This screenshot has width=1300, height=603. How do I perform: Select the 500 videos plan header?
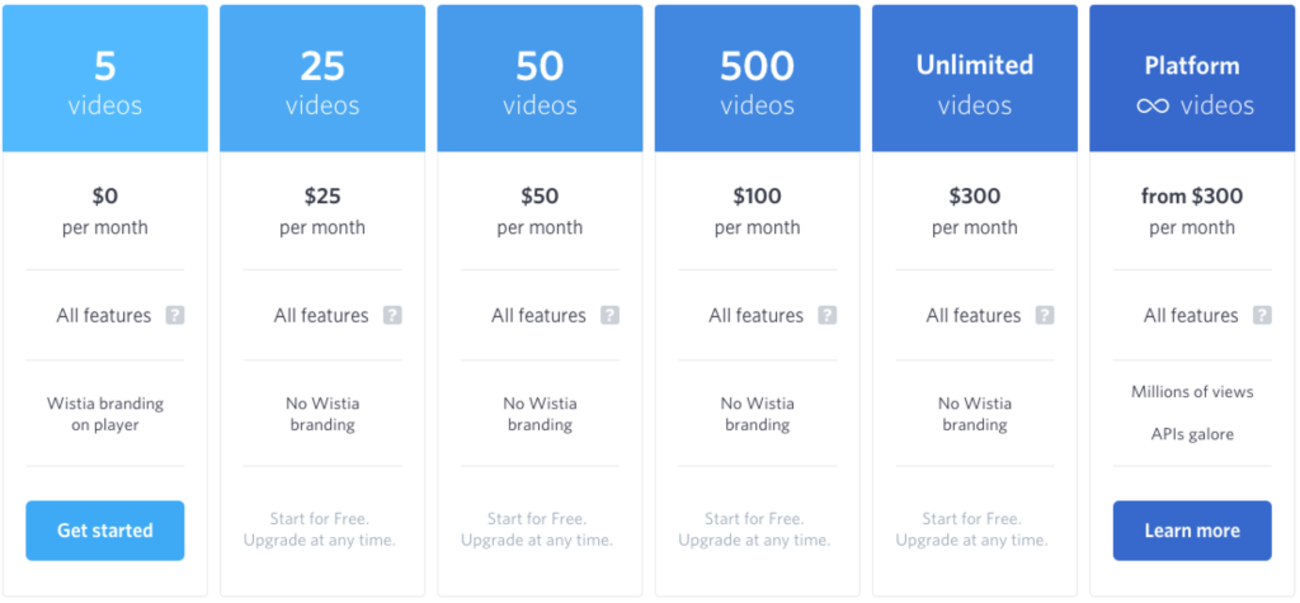757,79
